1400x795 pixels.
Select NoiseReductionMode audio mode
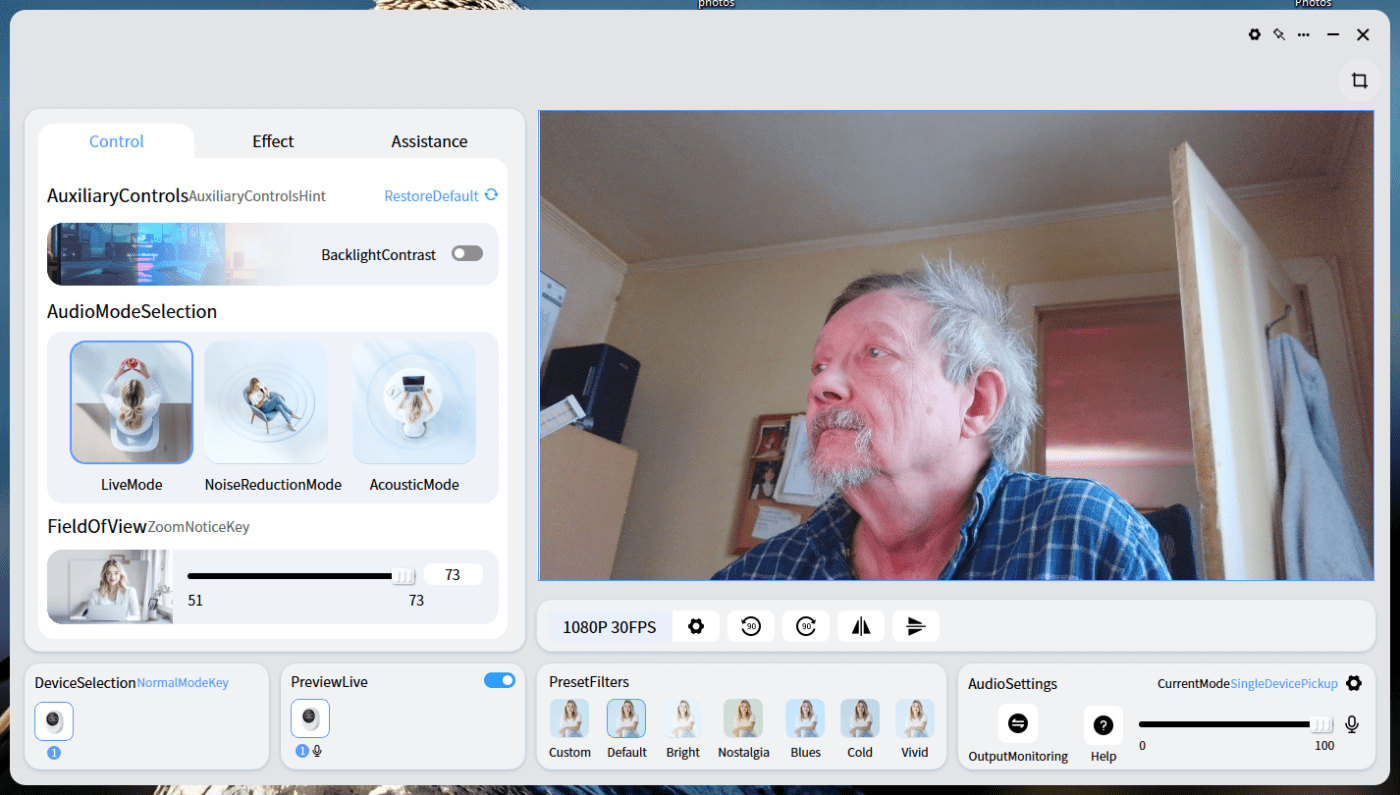266,402
